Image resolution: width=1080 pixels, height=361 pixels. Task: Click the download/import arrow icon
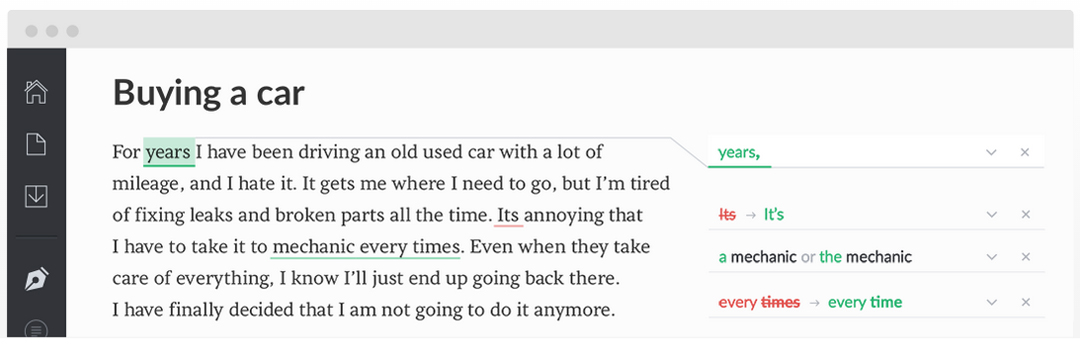36,196
